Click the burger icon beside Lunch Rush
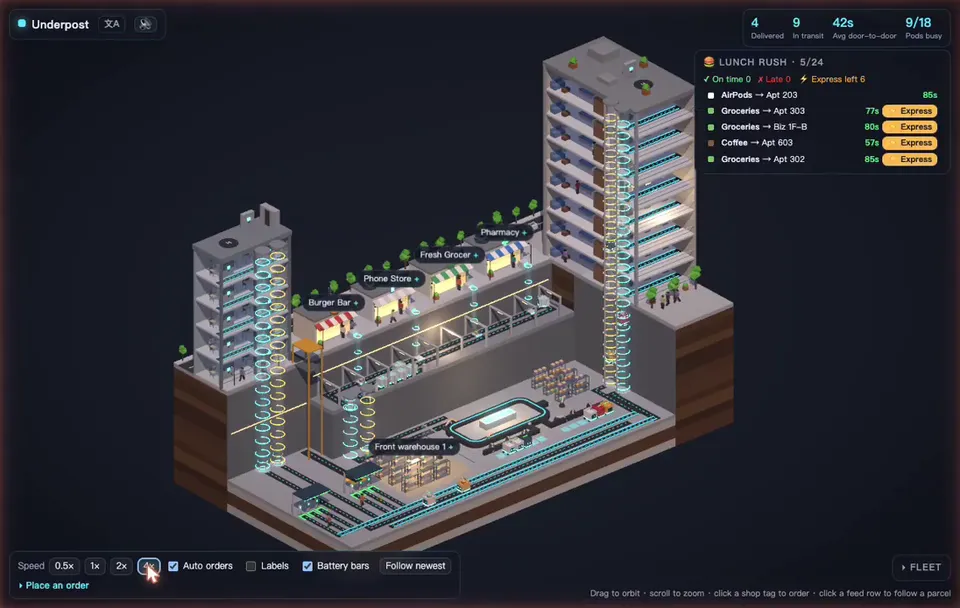The height and width of the screenshot is (608, 960). click(709, 62)
